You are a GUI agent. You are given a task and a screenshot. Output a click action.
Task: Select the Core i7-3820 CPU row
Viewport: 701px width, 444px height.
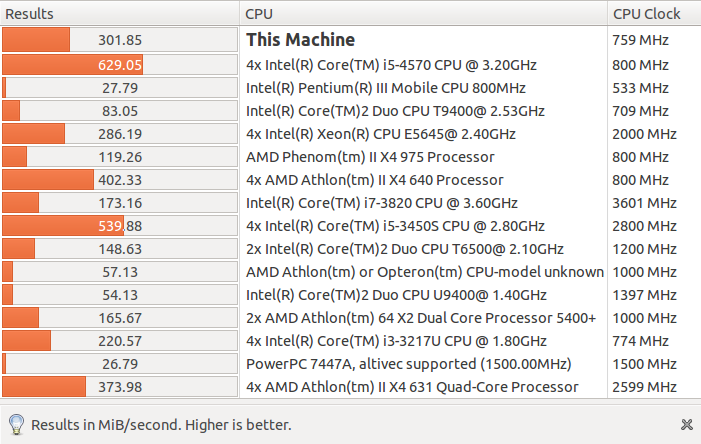click(350, 203)
